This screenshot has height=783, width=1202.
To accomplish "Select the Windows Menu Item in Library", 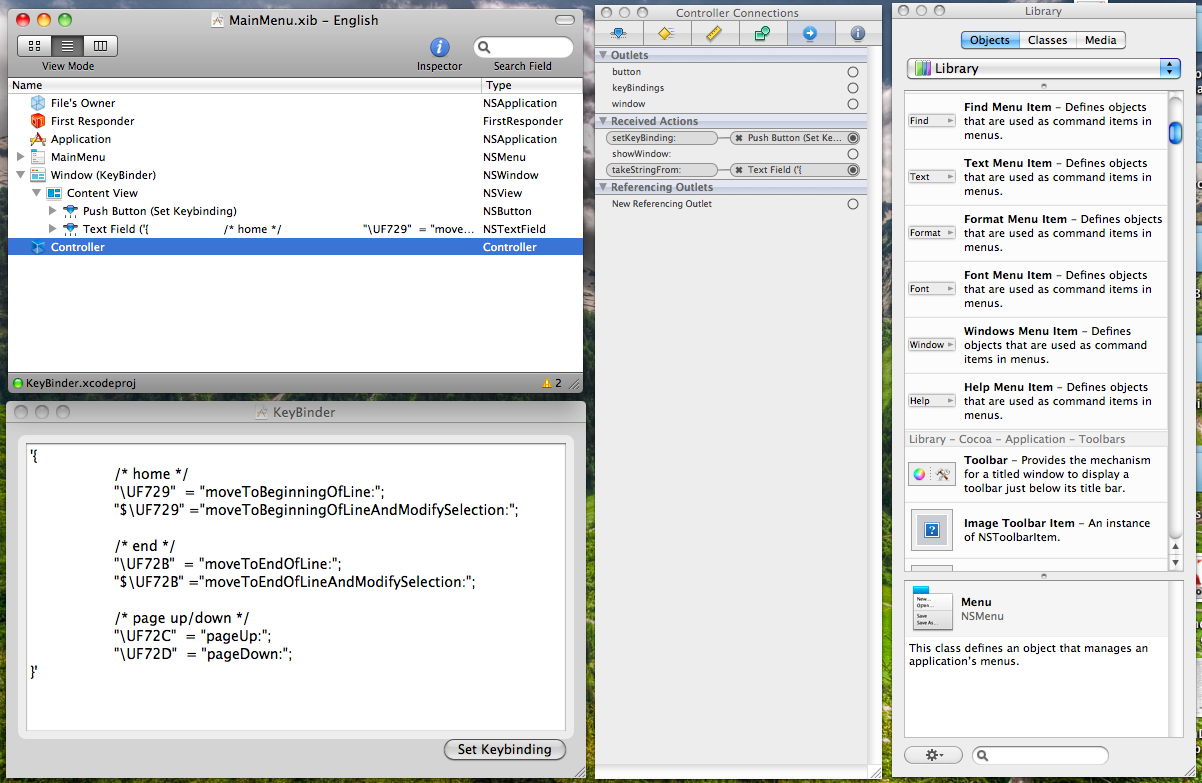I will pyautogui.click(x=1036, y=345).
